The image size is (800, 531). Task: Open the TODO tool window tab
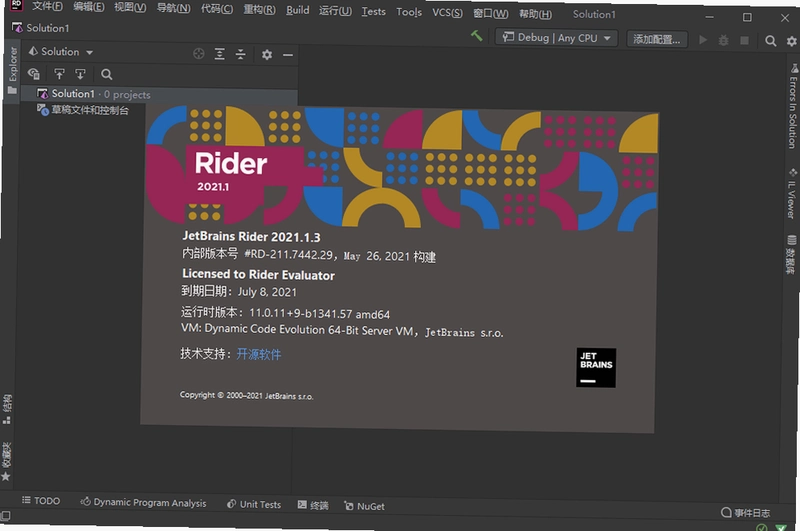(41, 500)
